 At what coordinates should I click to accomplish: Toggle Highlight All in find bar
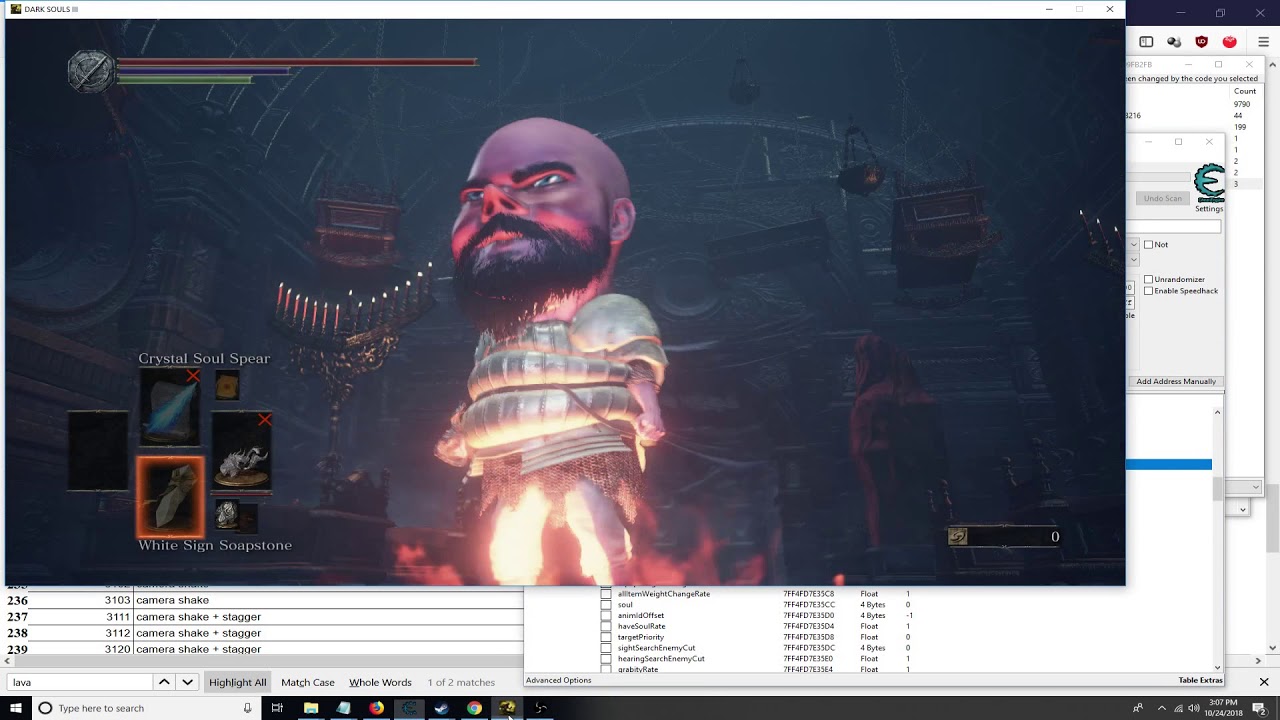tap(238, 682)
